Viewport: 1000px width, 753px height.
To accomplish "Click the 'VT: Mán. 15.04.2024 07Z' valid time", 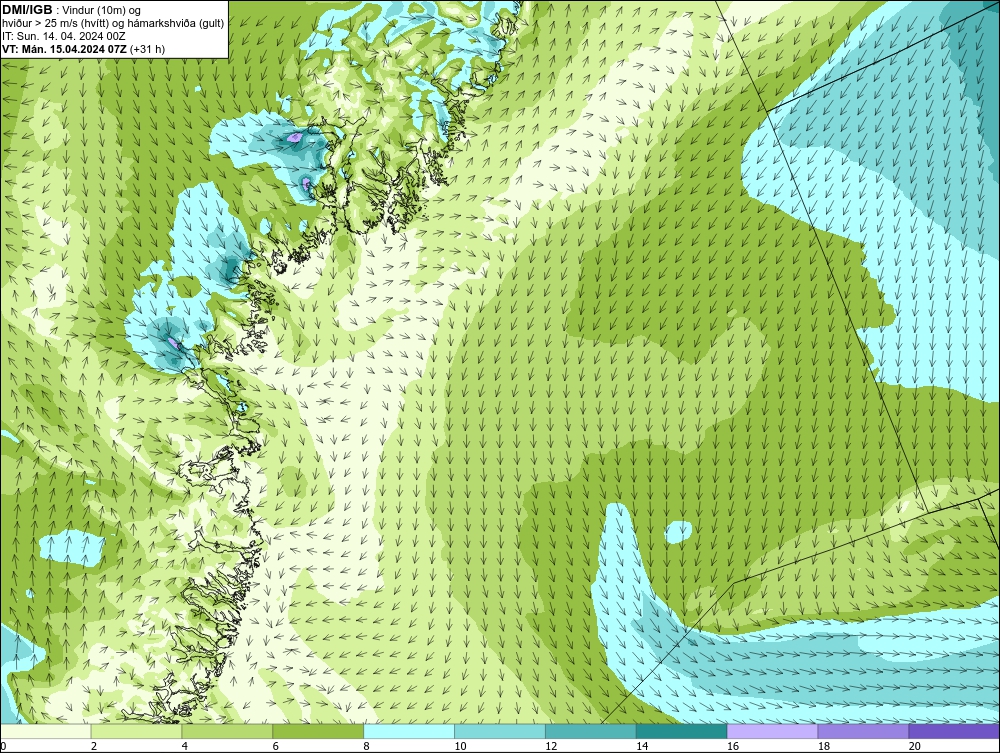I will coord(64,49).
